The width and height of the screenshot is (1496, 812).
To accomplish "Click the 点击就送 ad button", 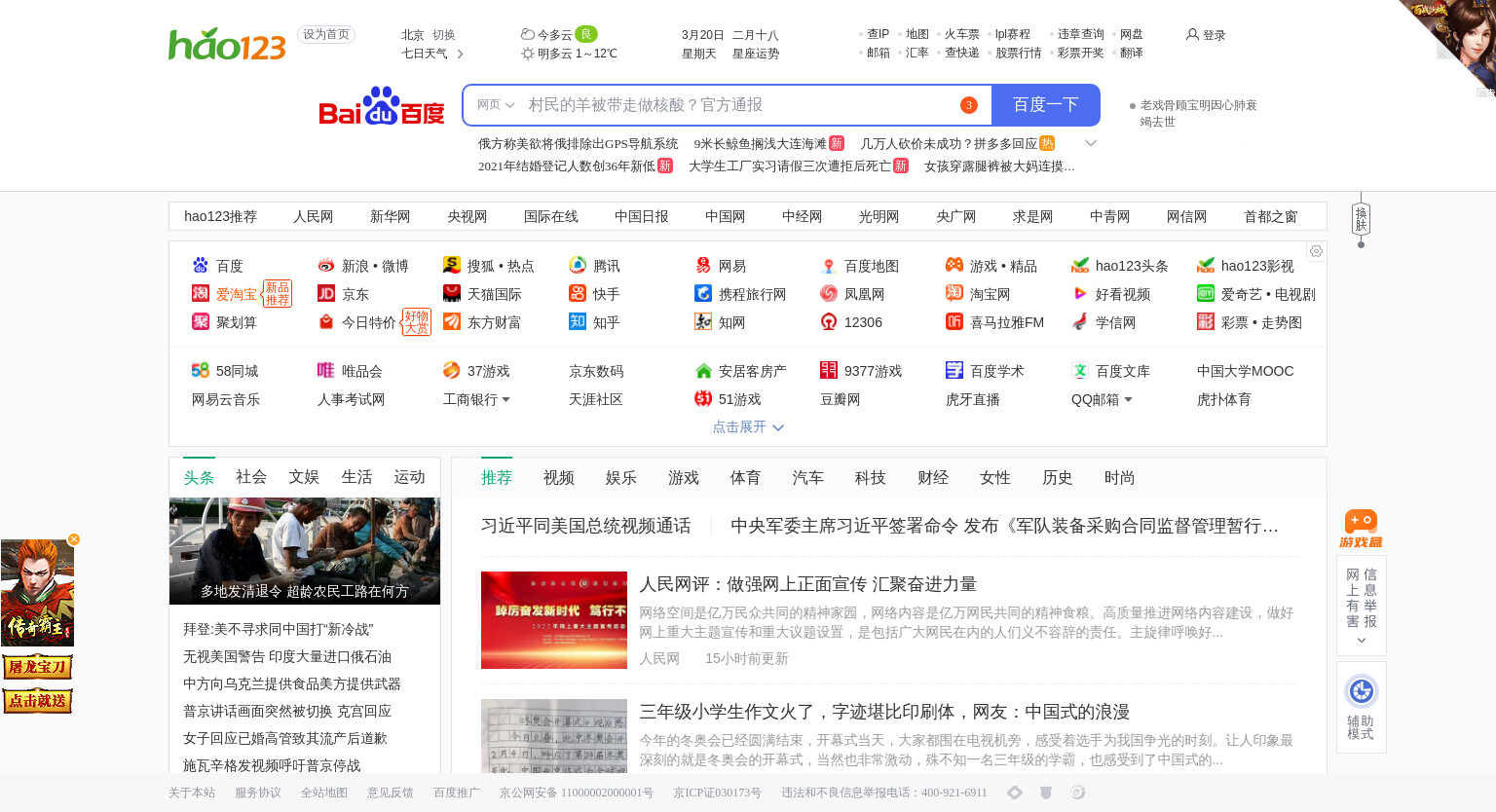I will [x=37, y=701].
